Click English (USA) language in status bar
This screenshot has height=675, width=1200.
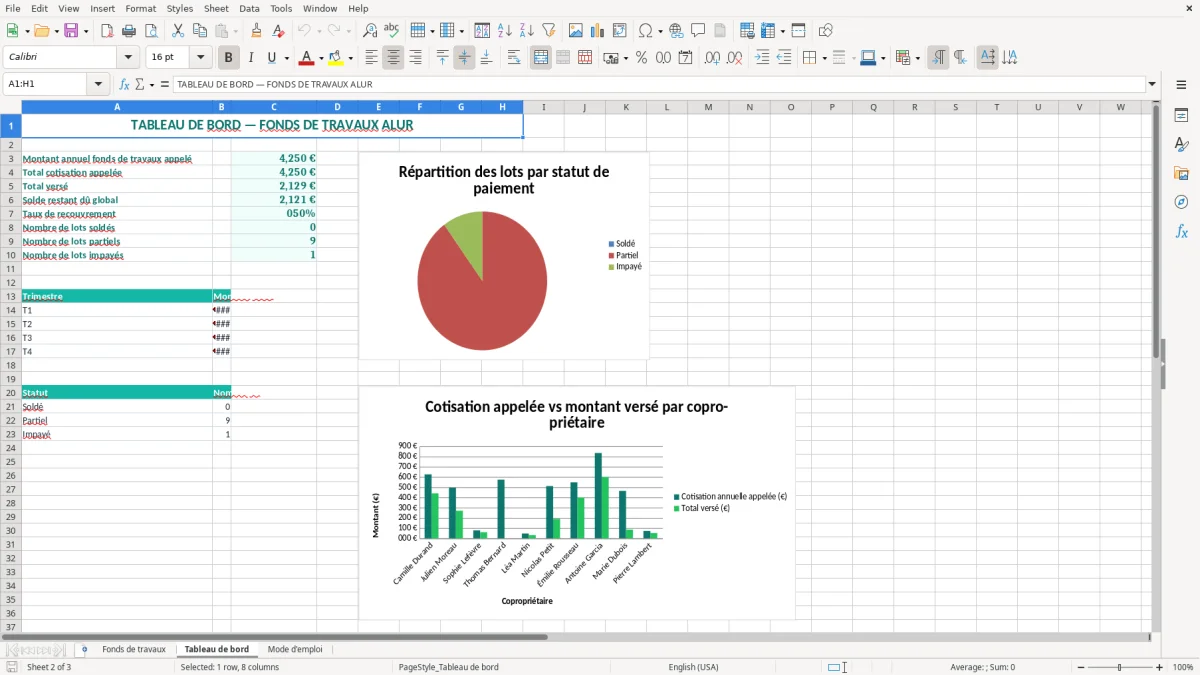[693, 667]
